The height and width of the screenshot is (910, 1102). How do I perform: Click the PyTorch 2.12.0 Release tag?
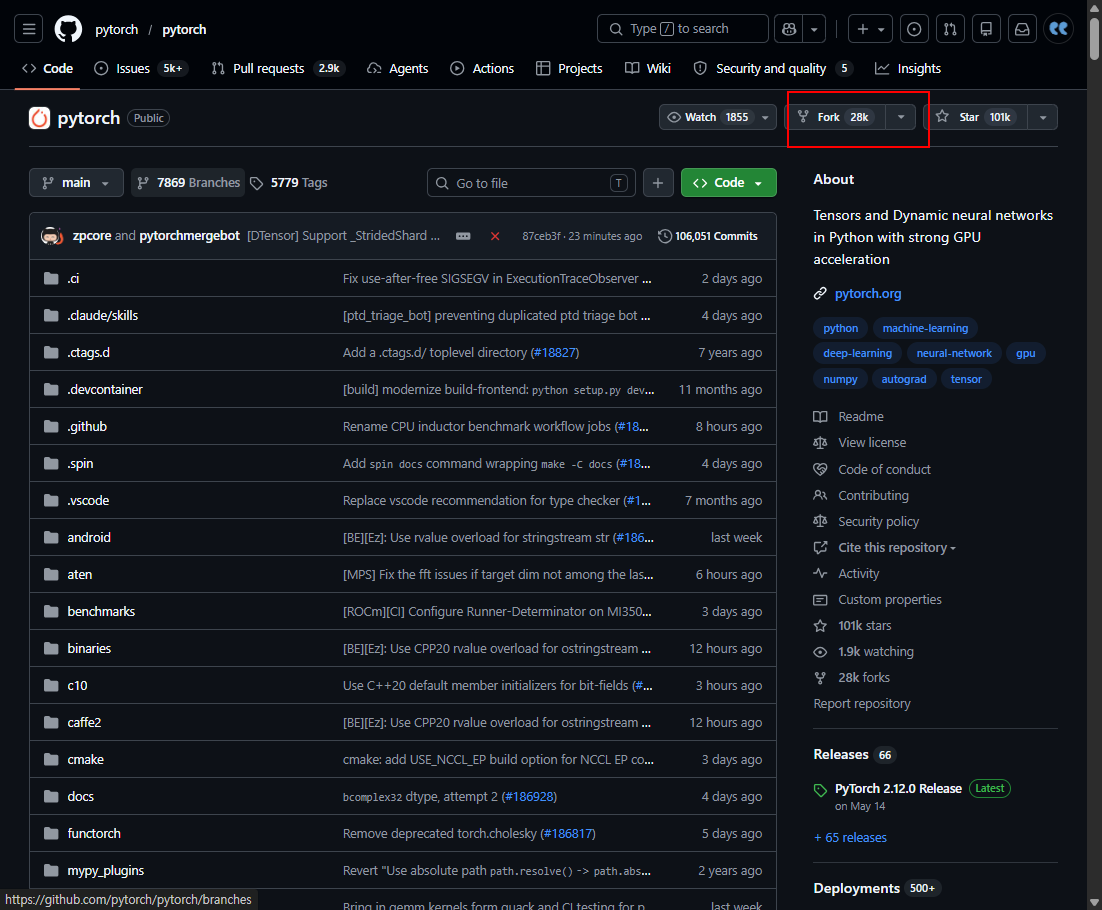coord(897,788)
